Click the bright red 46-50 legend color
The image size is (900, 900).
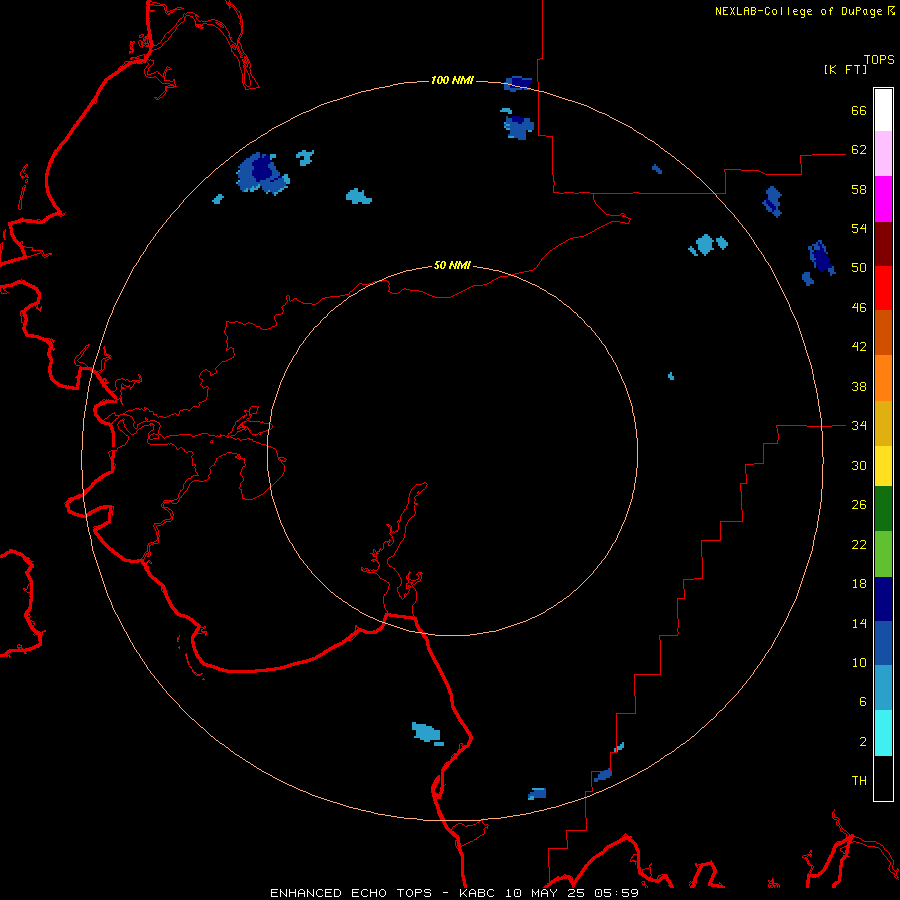coord(883,288)
